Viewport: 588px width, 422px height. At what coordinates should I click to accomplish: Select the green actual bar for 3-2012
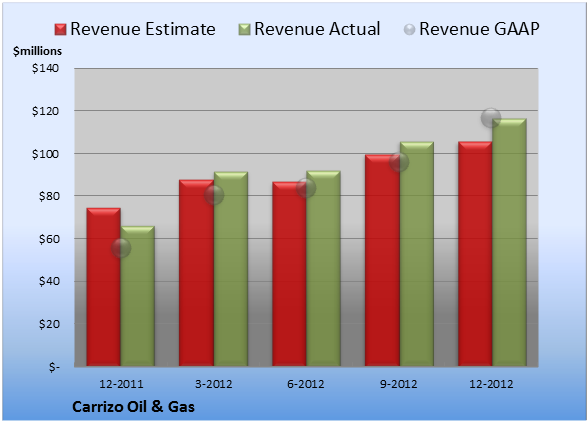[x=231, y=269]
